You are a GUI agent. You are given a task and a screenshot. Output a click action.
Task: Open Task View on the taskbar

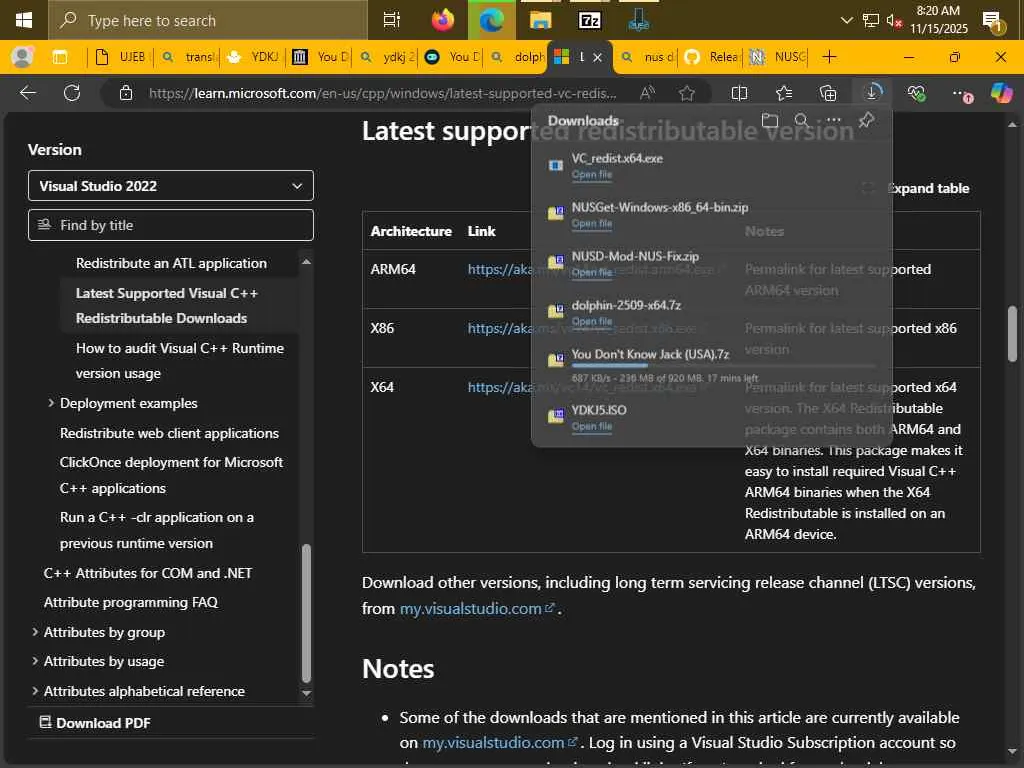pyautogui.click(x=391, y=20)
